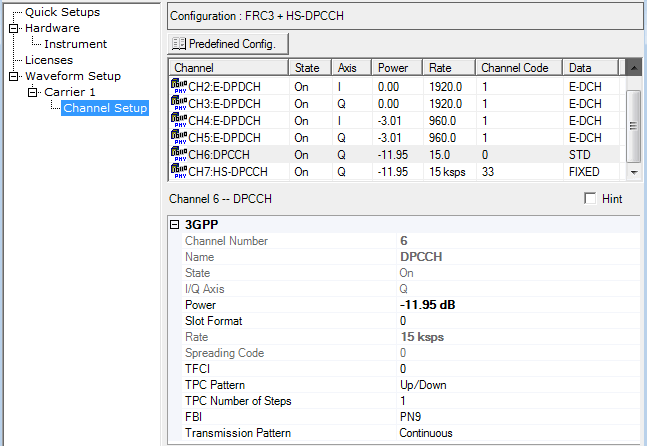Viewport: 647px width, 446px height.
Task: Collapse the 3GPP property group
Action: pyautogui.click(x=175, y=224)
